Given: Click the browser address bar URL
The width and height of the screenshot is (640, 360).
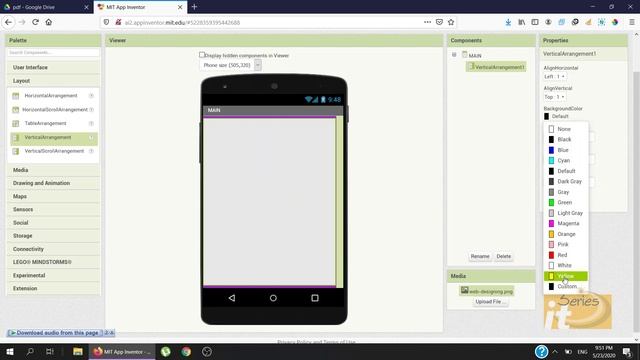Looking at the screenshot, I should tap(182, 22).
